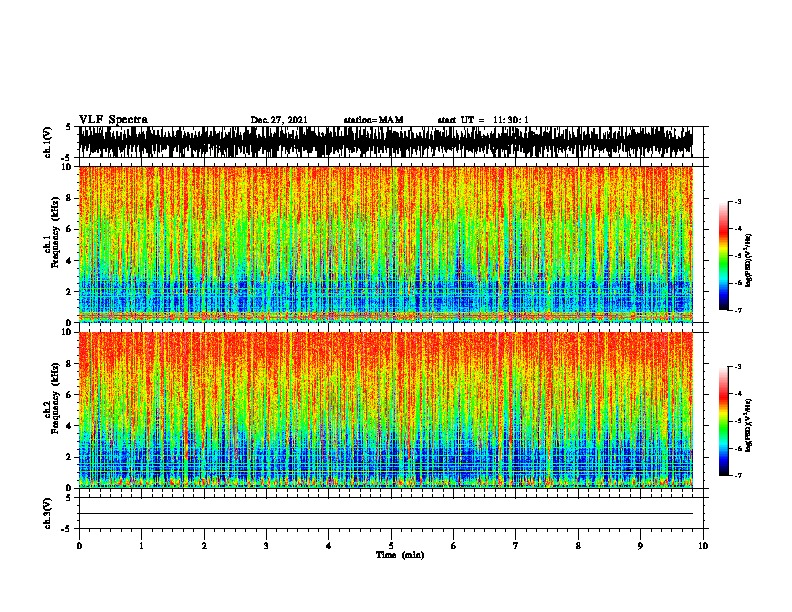
Task: Click the ch.1 spectrogram color bar
Action: click(x=723, y=256)
